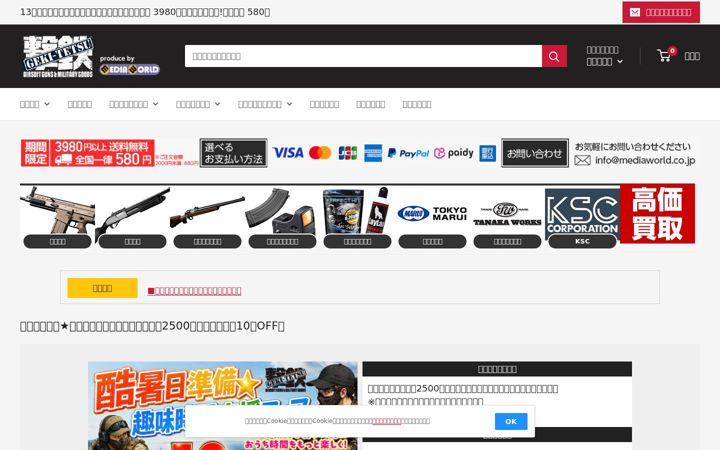Click OK on the cookie notice
This screenshot has width=720, height=450.
click(x=511, y=421)
